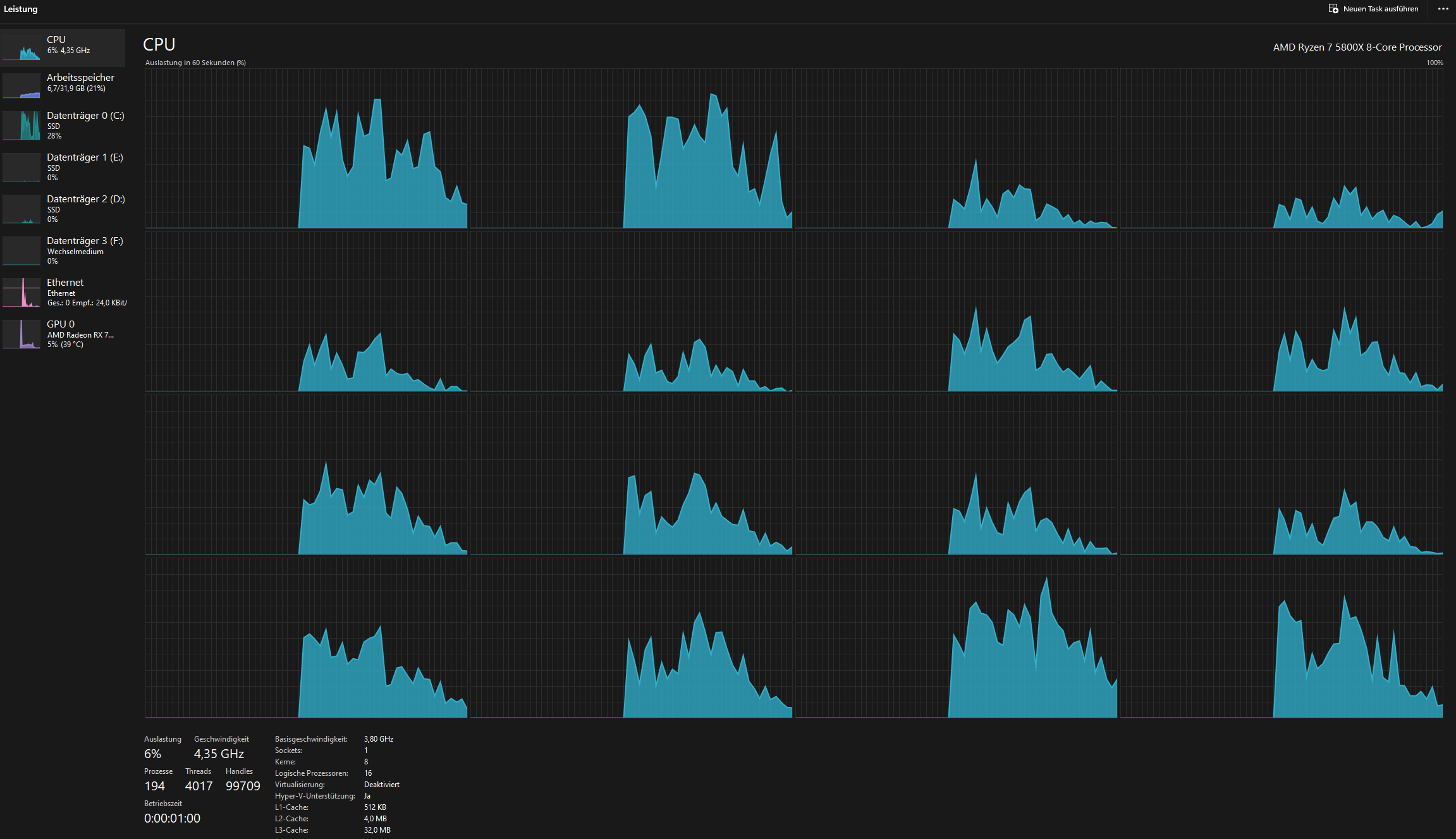The width and height of the screenshot is (1456, 839).
Task: Click the first logical processor graph
Action: (307, 149)
